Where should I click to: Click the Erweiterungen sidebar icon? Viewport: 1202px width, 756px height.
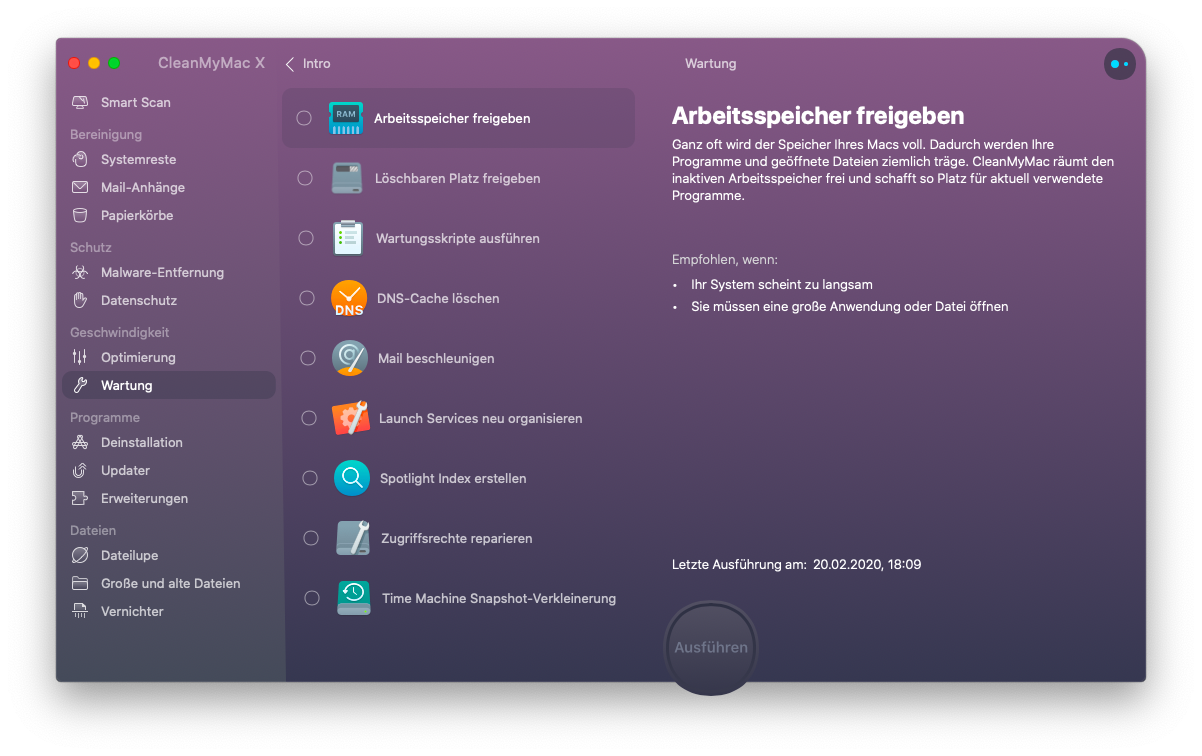[80, 498]
